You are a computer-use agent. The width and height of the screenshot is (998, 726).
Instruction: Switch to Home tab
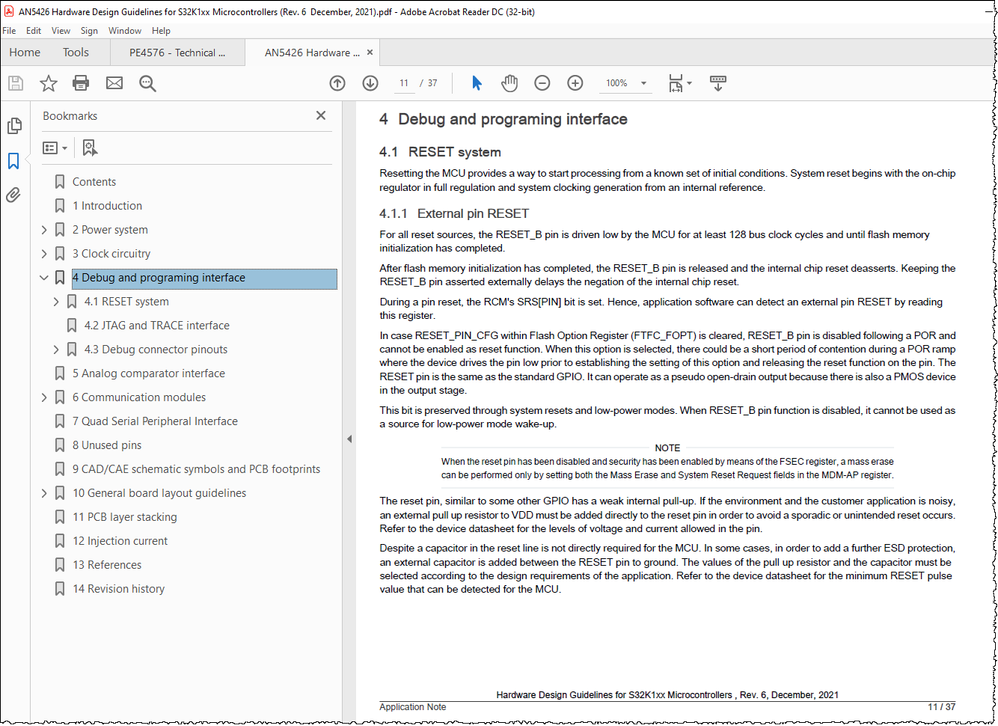tap(25, 53)
